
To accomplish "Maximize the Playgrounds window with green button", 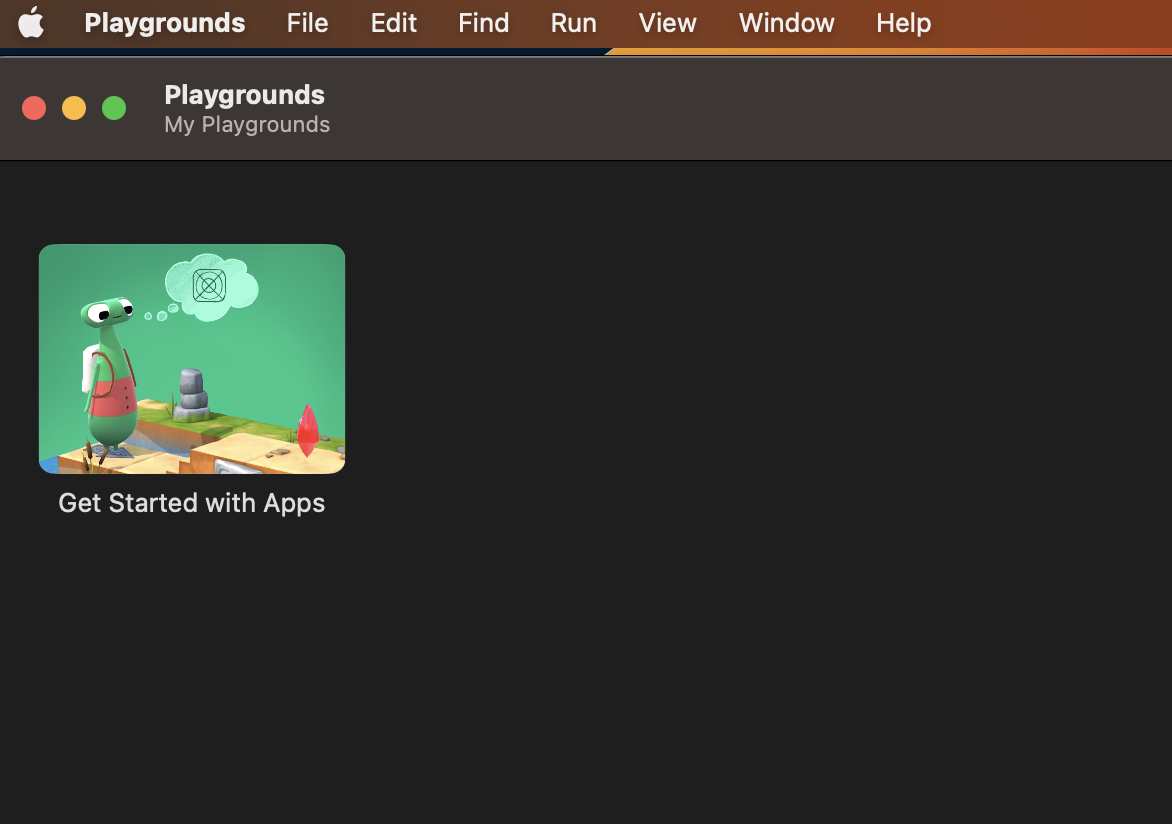I will [x=114, y=108].
